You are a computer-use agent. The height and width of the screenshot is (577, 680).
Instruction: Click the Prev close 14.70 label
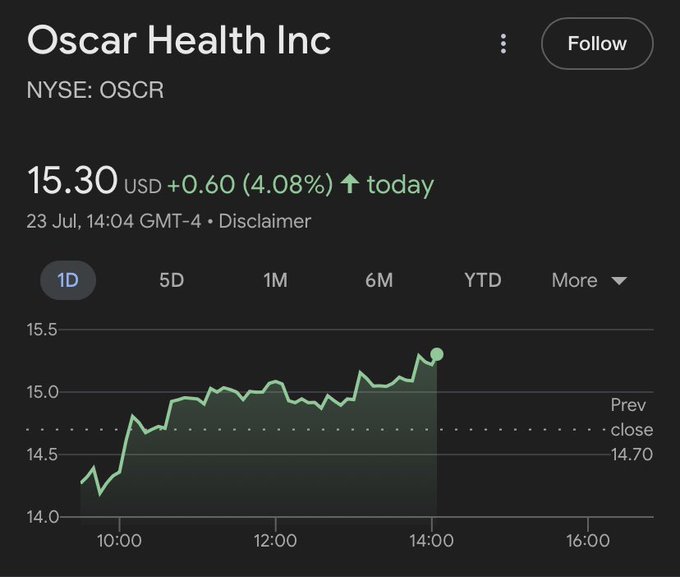coord(631,430)
